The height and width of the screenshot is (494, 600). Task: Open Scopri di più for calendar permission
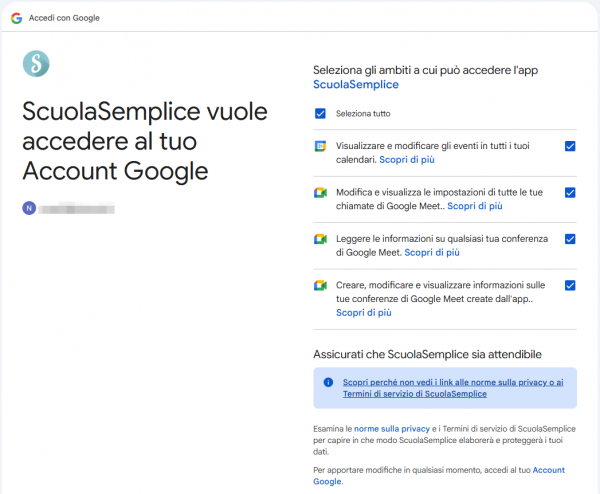coord(406,159)
